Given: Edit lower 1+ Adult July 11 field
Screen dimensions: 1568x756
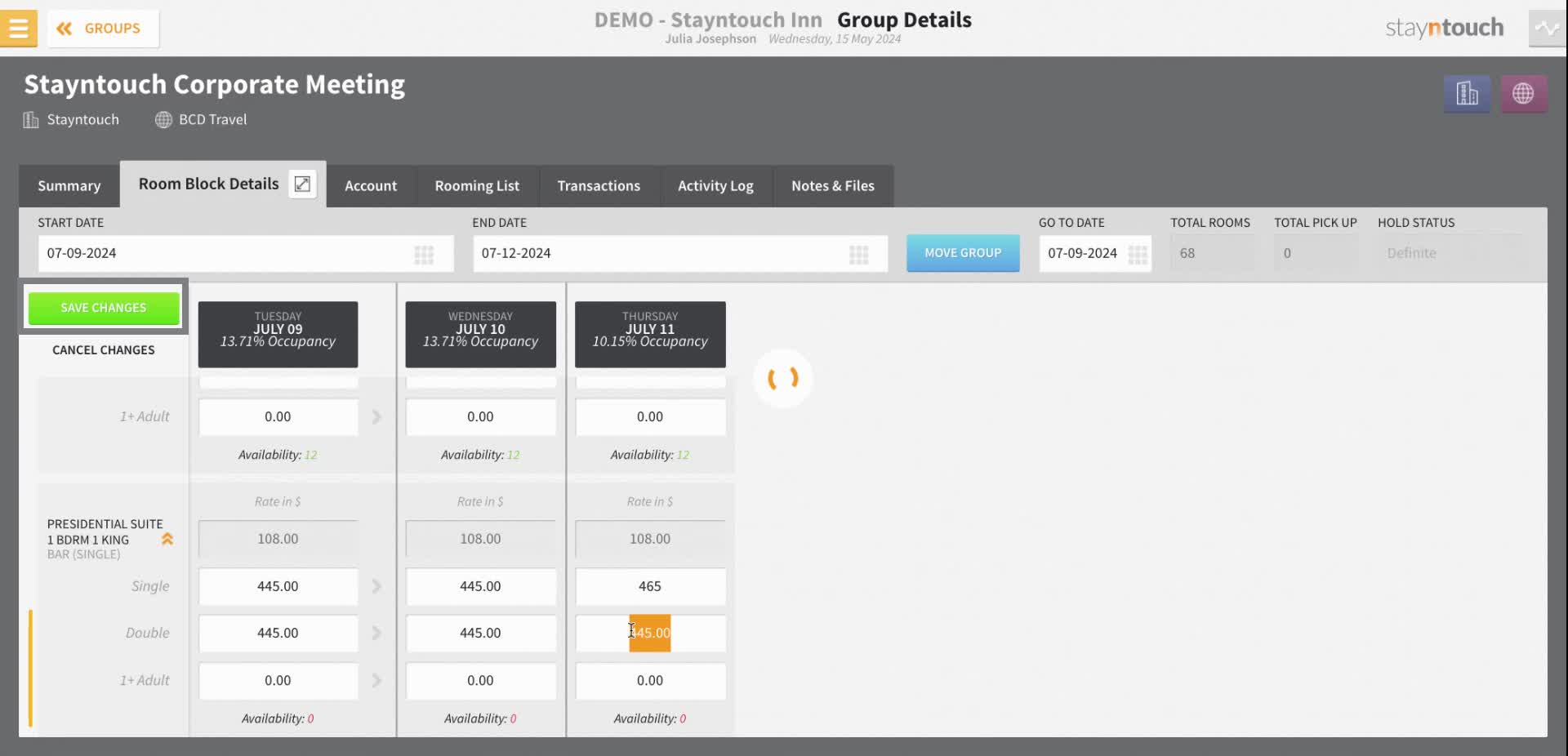Looking at the screenshot, I should coord(650,681).
